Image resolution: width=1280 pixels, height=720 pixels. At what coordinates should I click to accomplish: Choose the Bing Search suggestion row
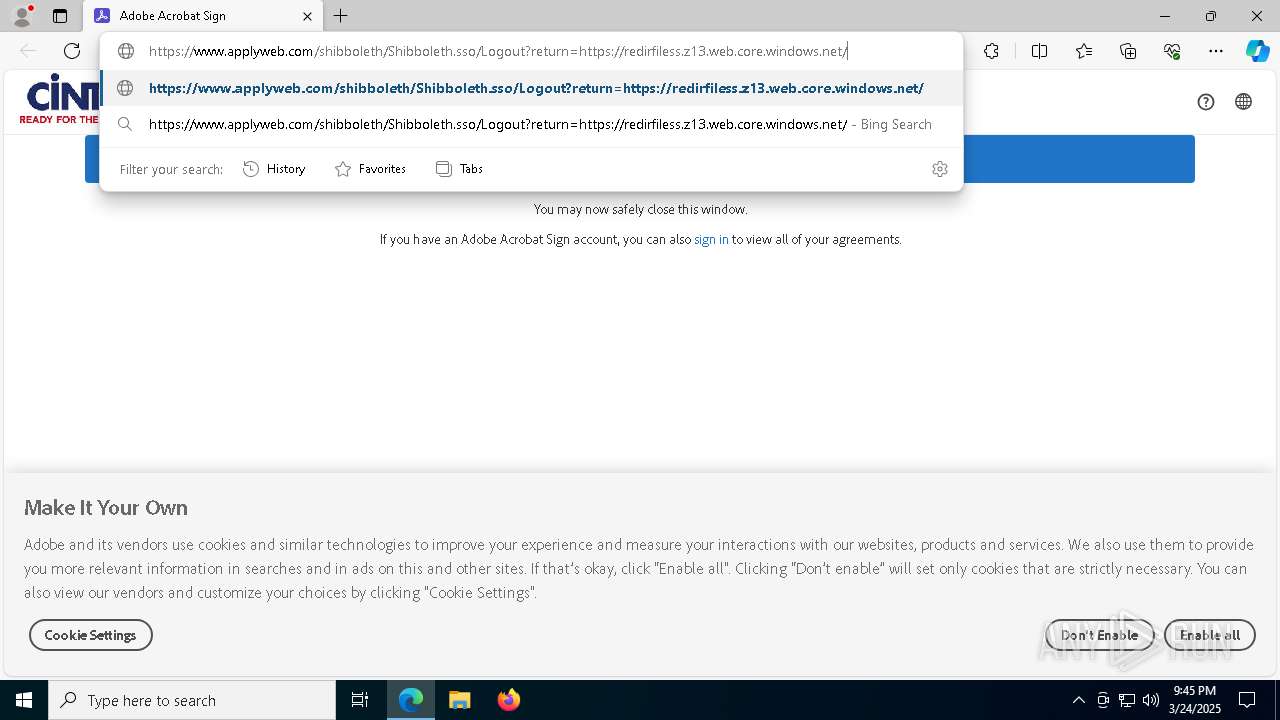(x=531, y=124)
